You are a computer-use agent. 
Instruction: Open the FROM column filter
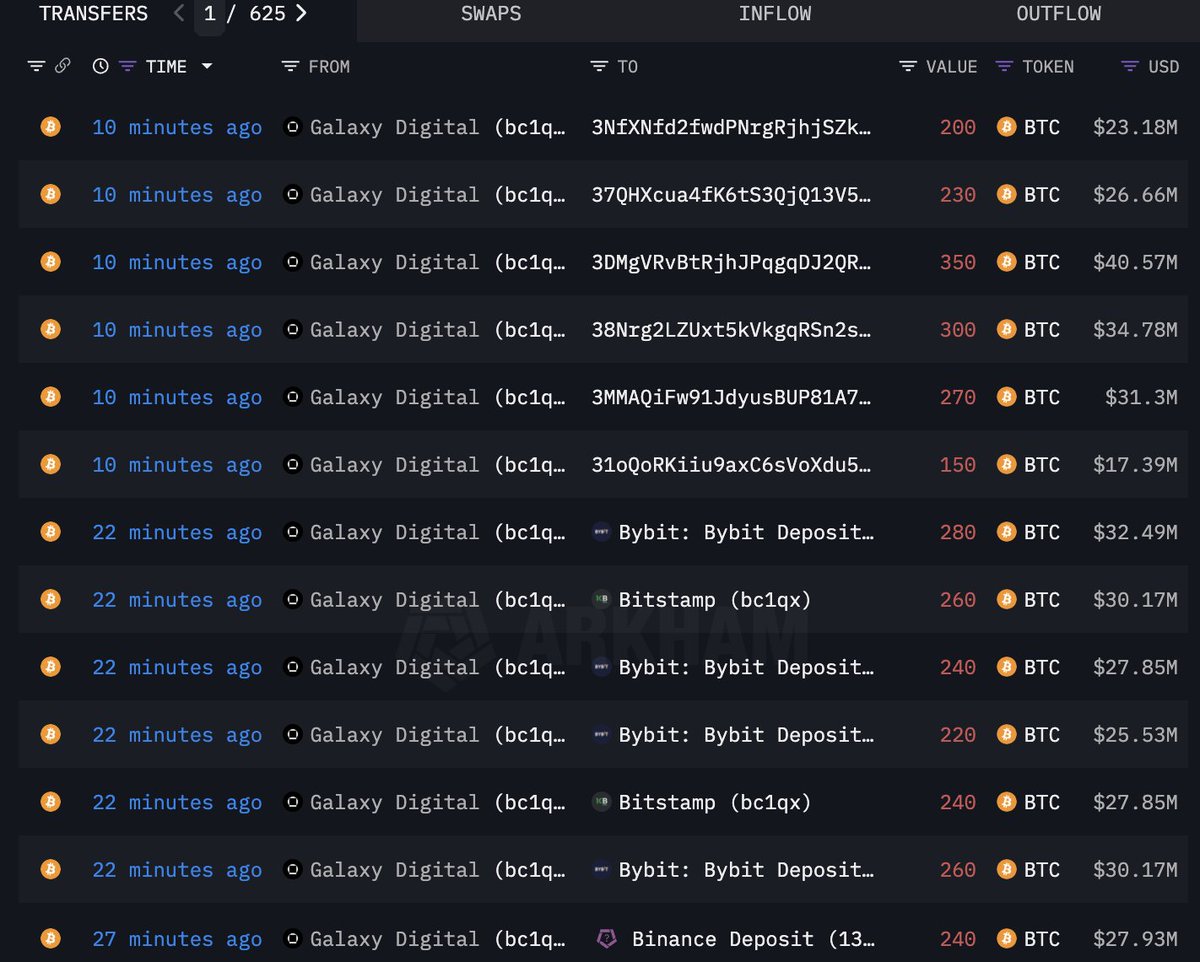tap(291, 66)
